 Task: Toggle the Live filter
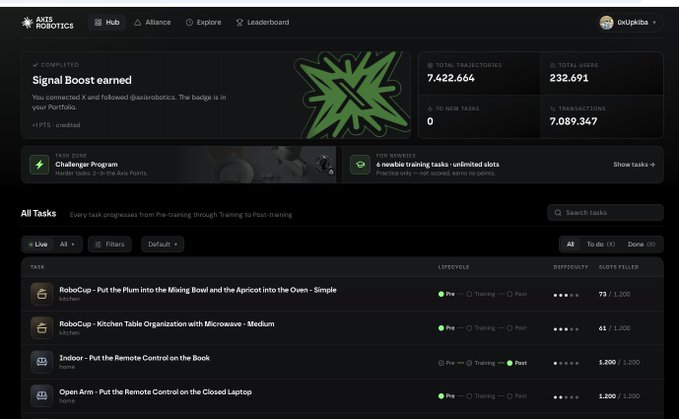tap(38, 244)
